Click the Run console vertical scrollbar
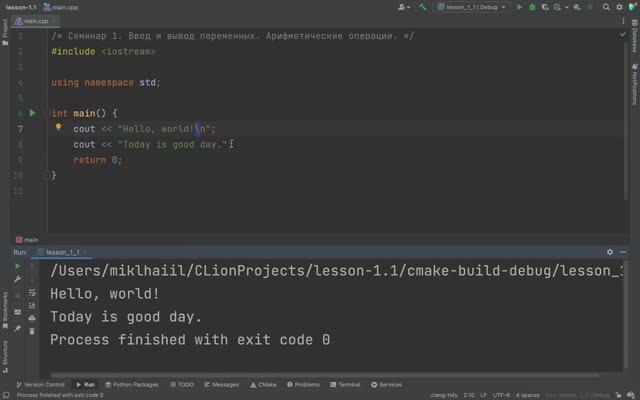Image resolution: width=640 pixels, height=400 pixels. coord(625,314)
